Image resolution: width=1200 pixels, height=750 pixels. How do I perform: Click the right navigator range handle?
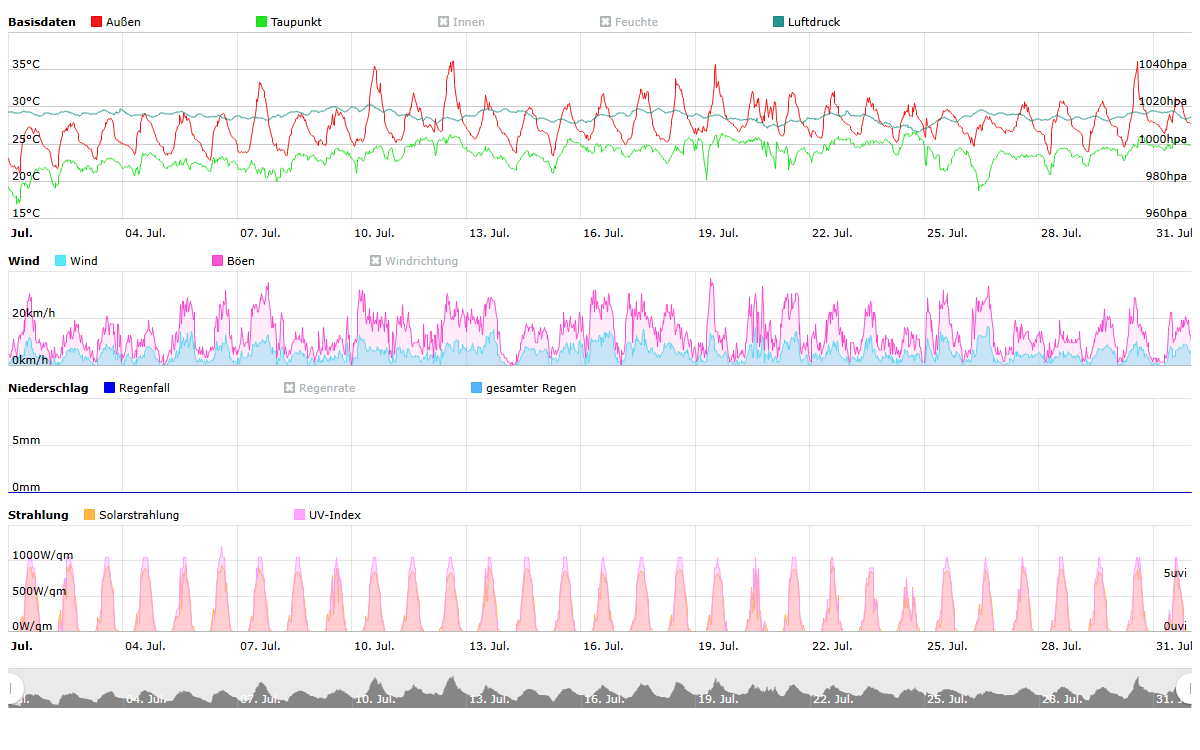[1185, 688]
